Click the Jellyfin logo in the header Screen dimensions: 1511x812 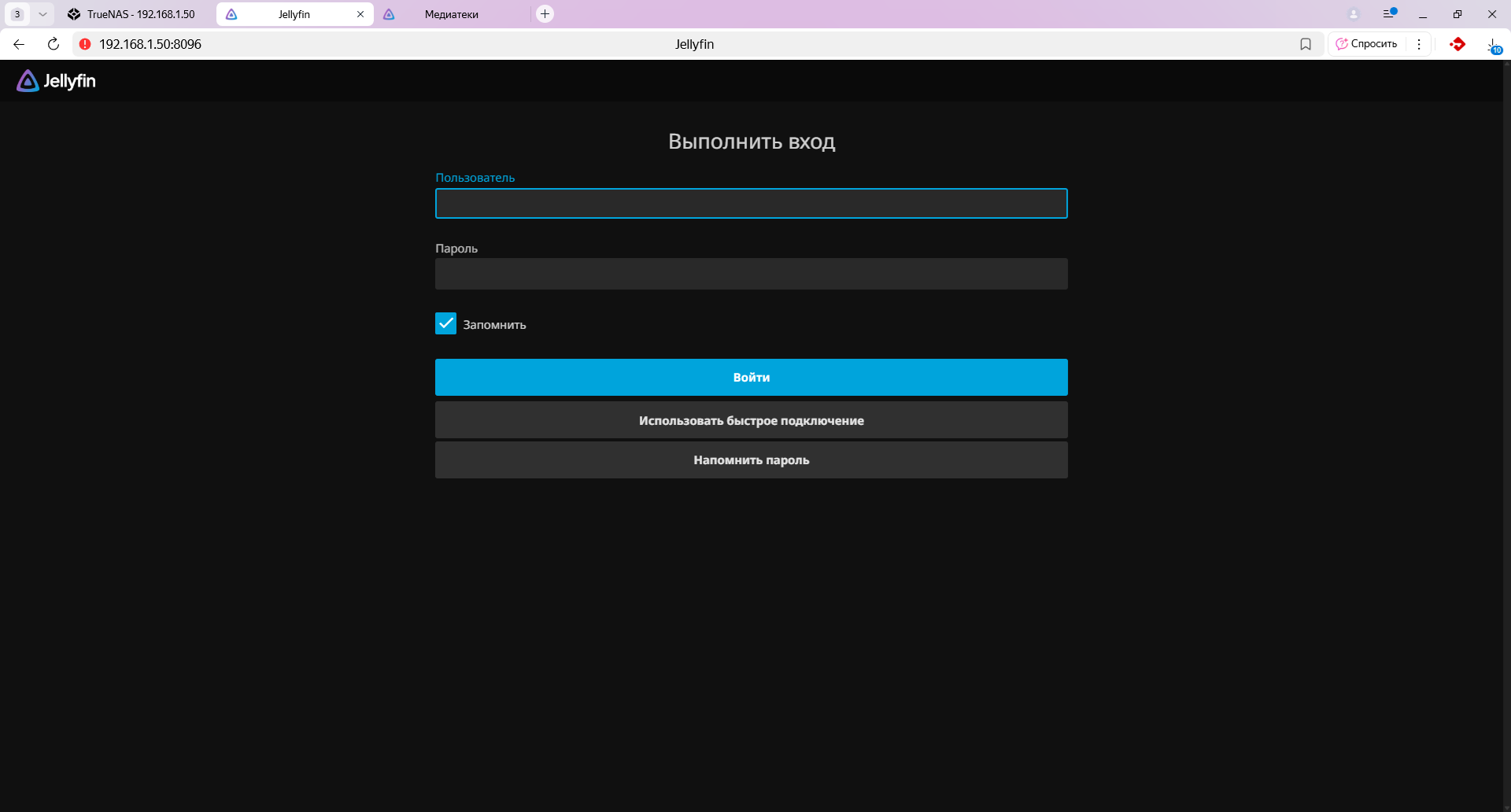click(x=56, y=81)
